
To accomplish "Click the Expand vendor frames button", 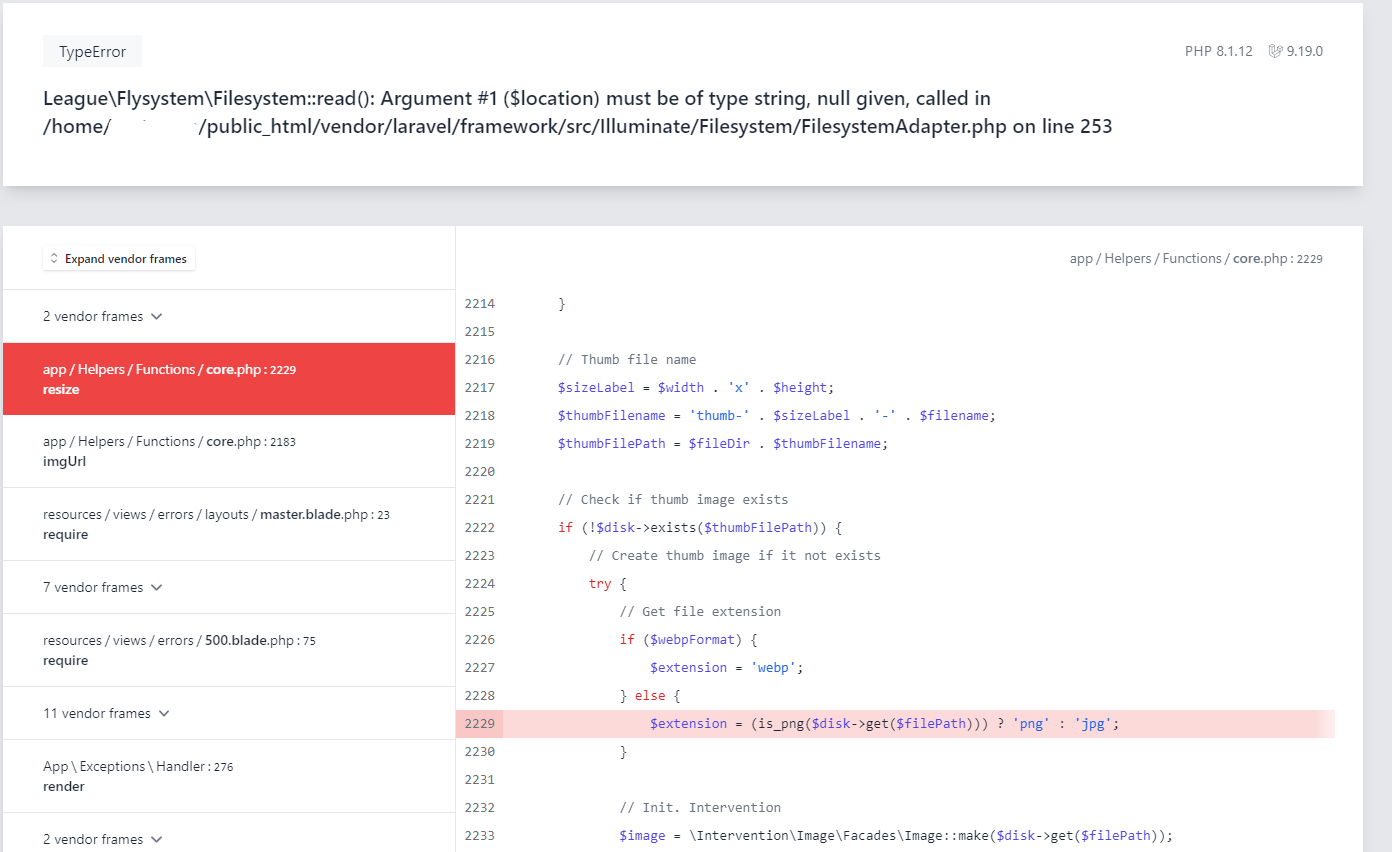I will point(119,259).
